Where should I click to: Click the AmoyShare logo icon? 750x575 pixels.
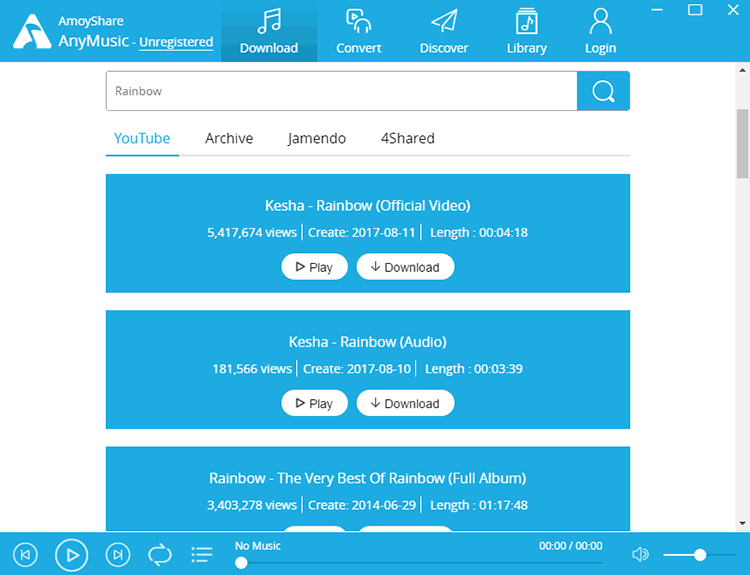pyautogui.click(x=32, y=32)
